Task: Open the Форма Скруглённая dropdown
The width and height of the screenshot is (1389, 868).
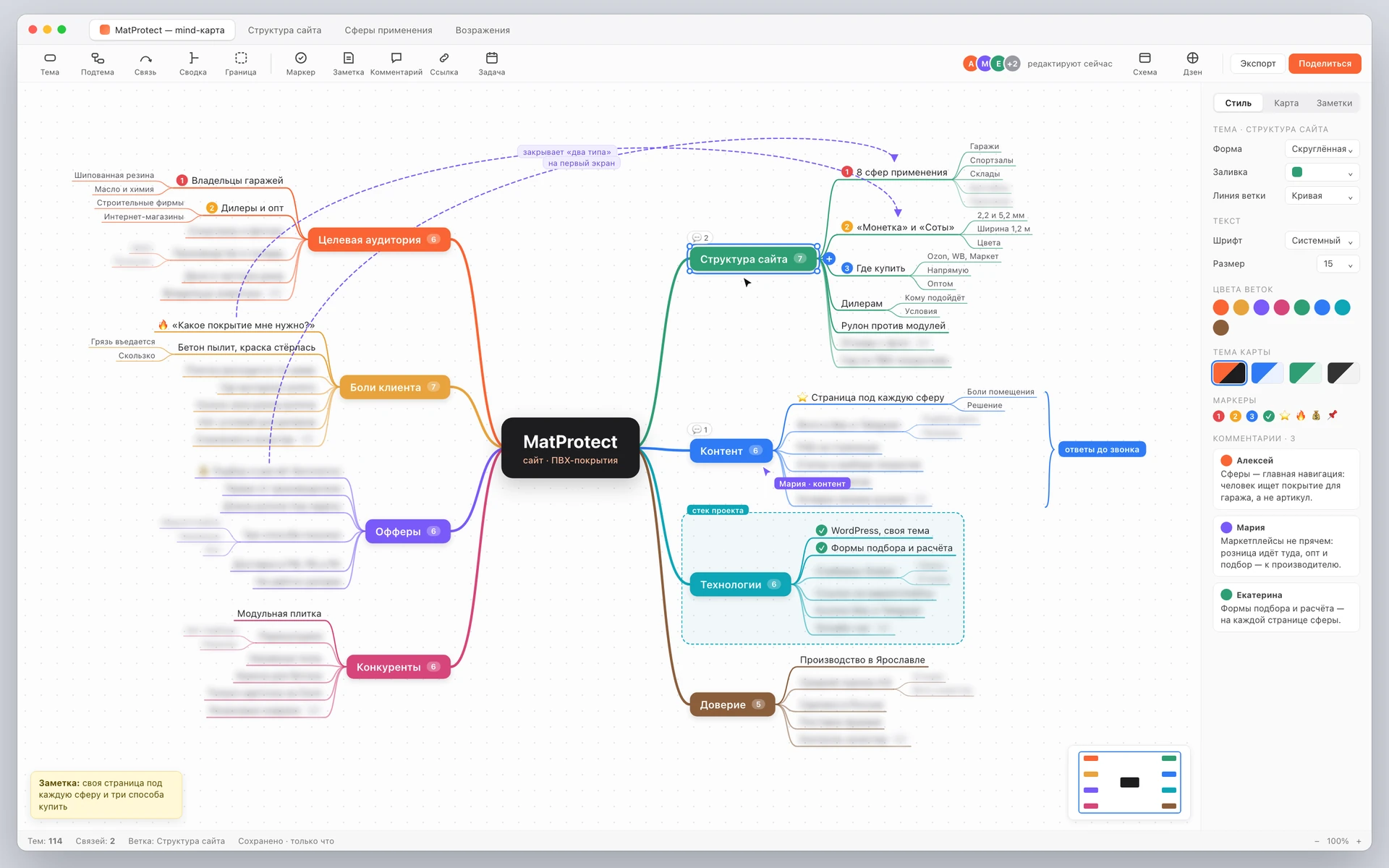Action: [x=1322, y=149]
